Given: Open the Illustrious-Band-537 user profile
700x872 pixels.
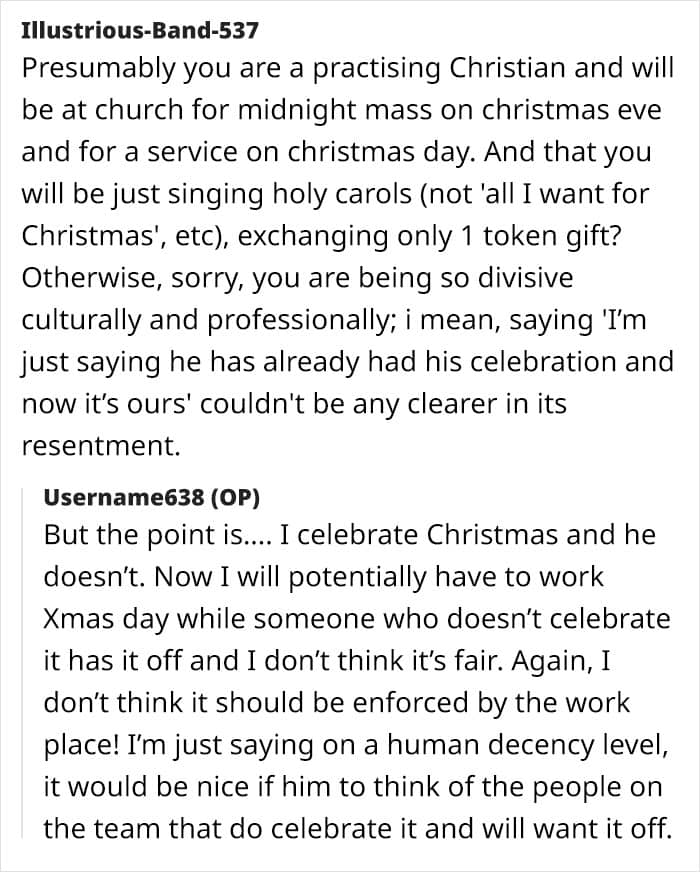Looking at the screenshot, I should [x=140, y=30].
